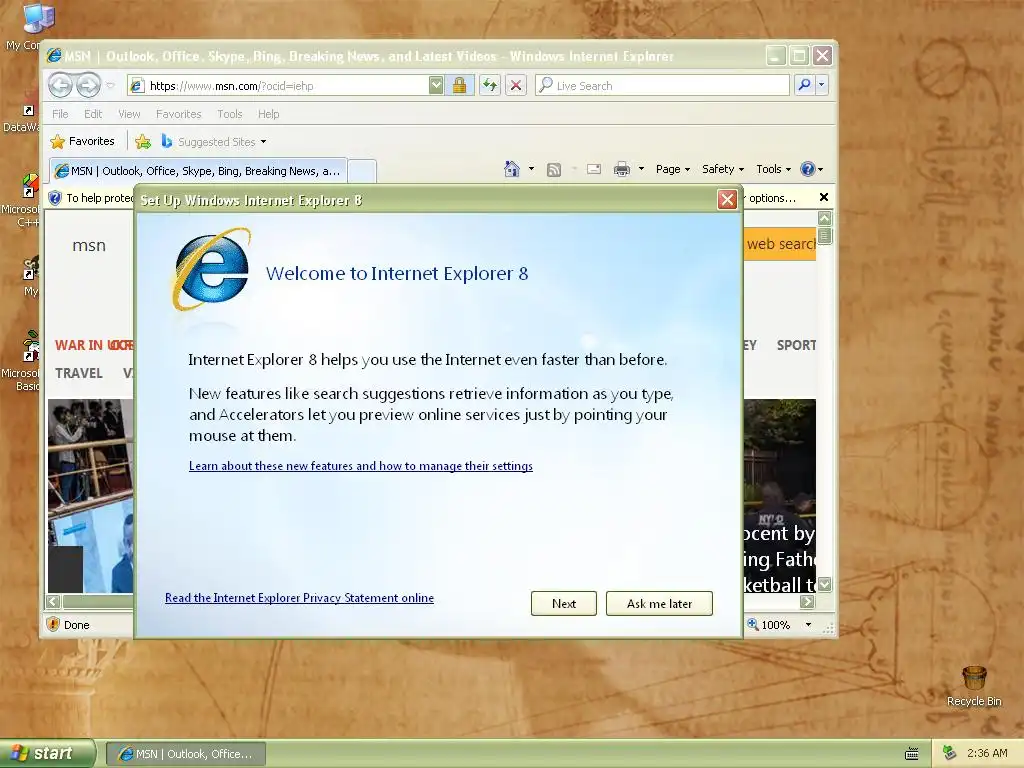The height and width of the screenshot is (768, 1024).
Task: Expand the Print dropdown arrow
Action: (641, 169)
